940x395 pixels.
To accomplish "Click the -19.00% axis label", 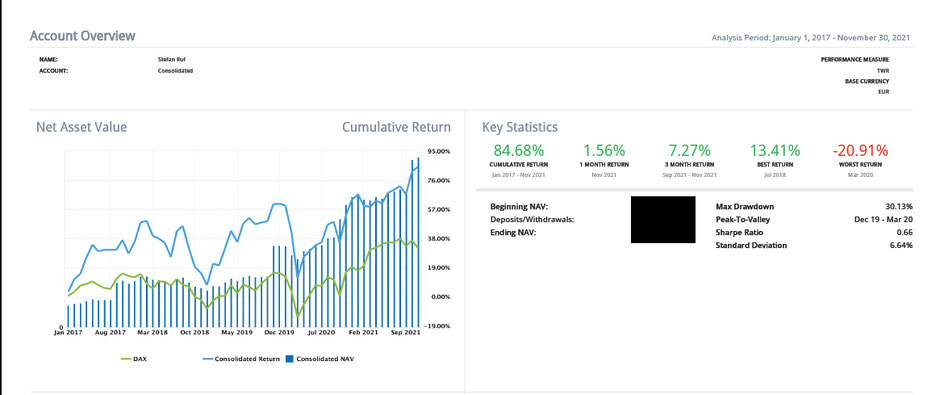I will click(x=437, y=326).
